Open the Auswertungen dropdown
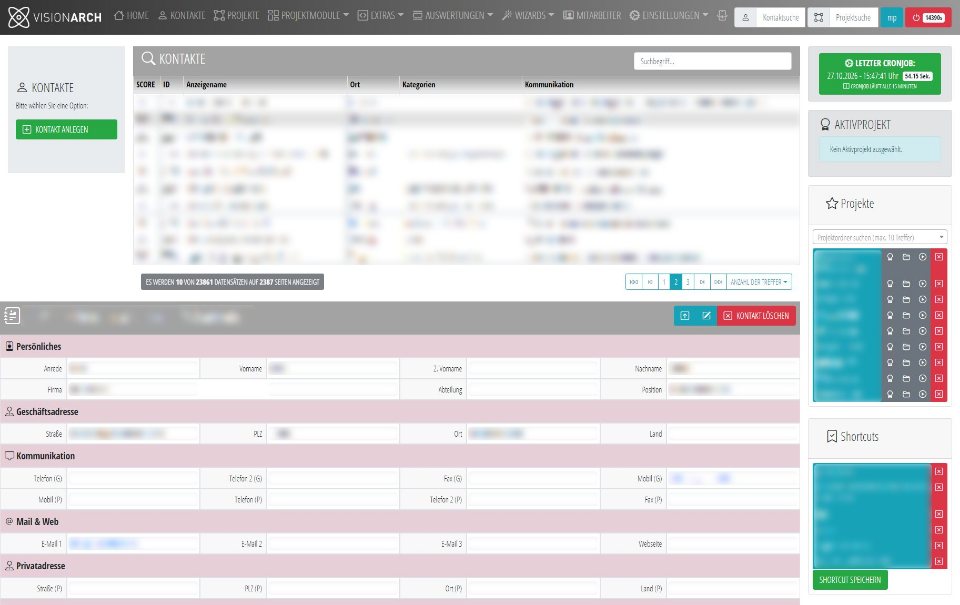This screenshot has height=605, width=960. coord(452,15)
